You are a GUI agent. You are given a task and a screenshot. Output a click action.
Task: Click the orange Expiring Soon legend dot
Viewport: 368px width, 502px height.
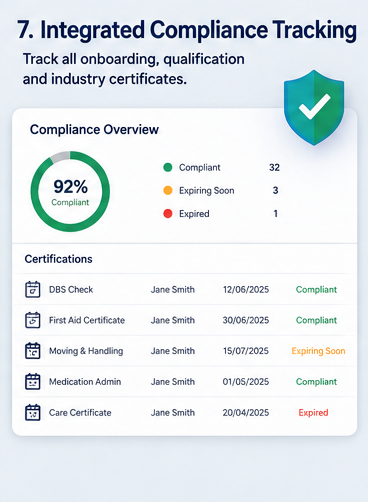[x=168, y=190]
